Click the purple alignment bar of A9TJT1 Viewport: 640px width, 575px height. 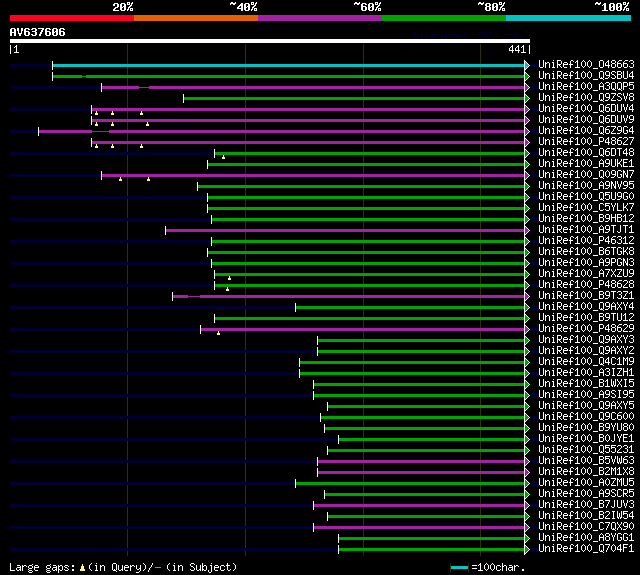pyautogui.click(x=346, y=231)
